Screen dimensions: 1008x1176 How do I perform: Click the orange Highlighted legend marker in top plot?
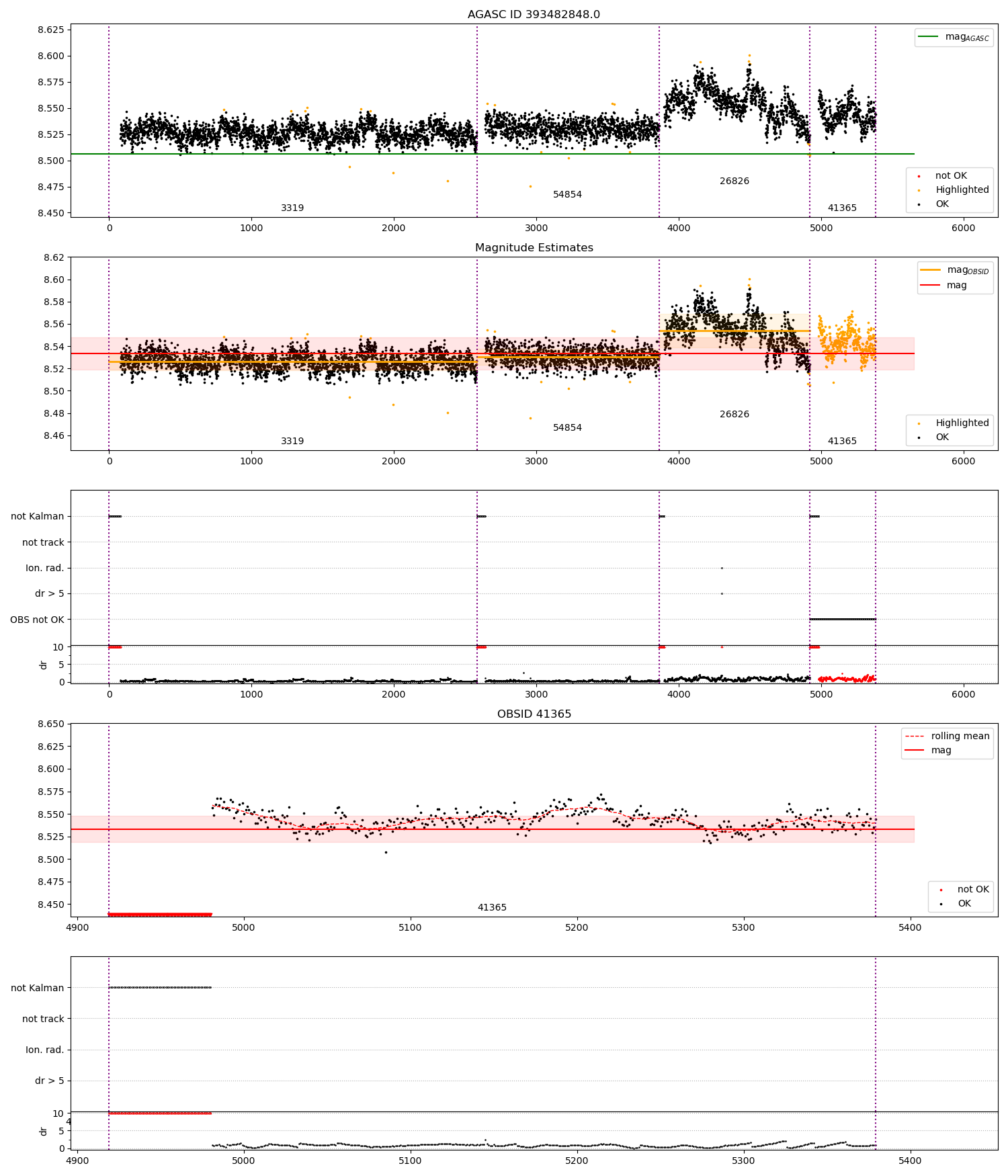tap(919, 190)
